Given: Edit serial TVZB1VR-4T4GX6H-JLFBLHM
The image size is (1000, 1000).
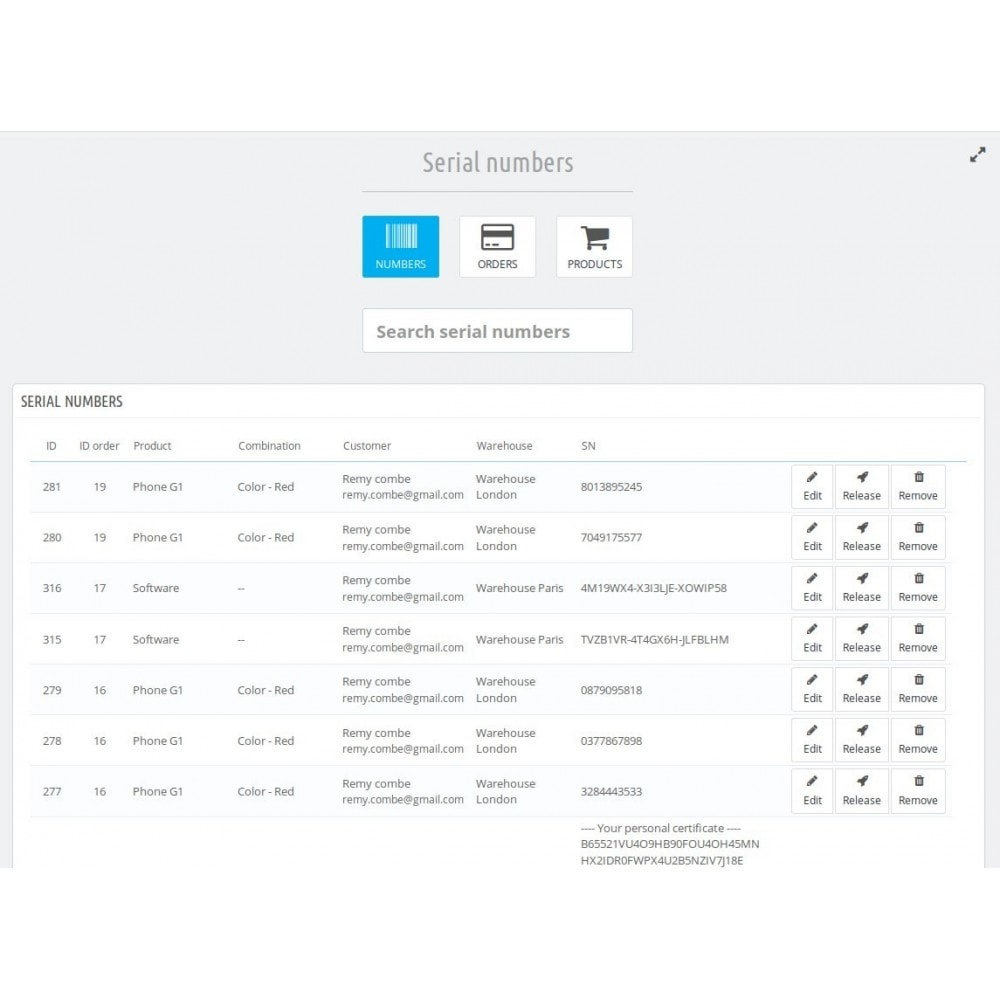Looking at the screenshot, I should click(812, 639).
